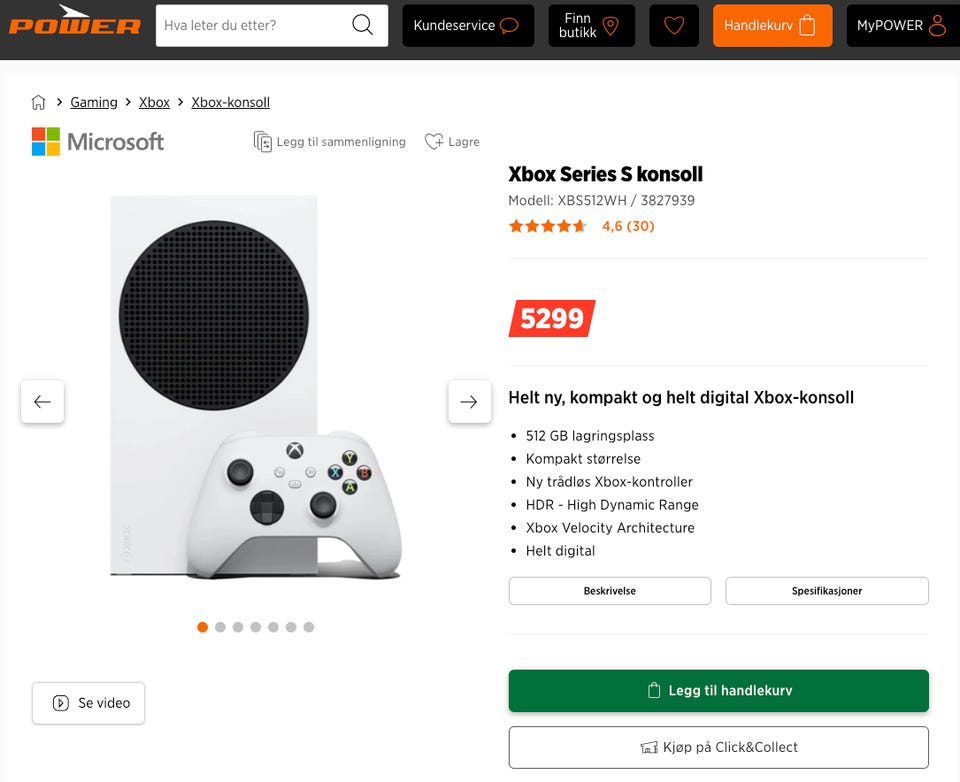The image size is (960, 782).
Task: Open the Finn butikk store locator
Action: pos(591,25)
